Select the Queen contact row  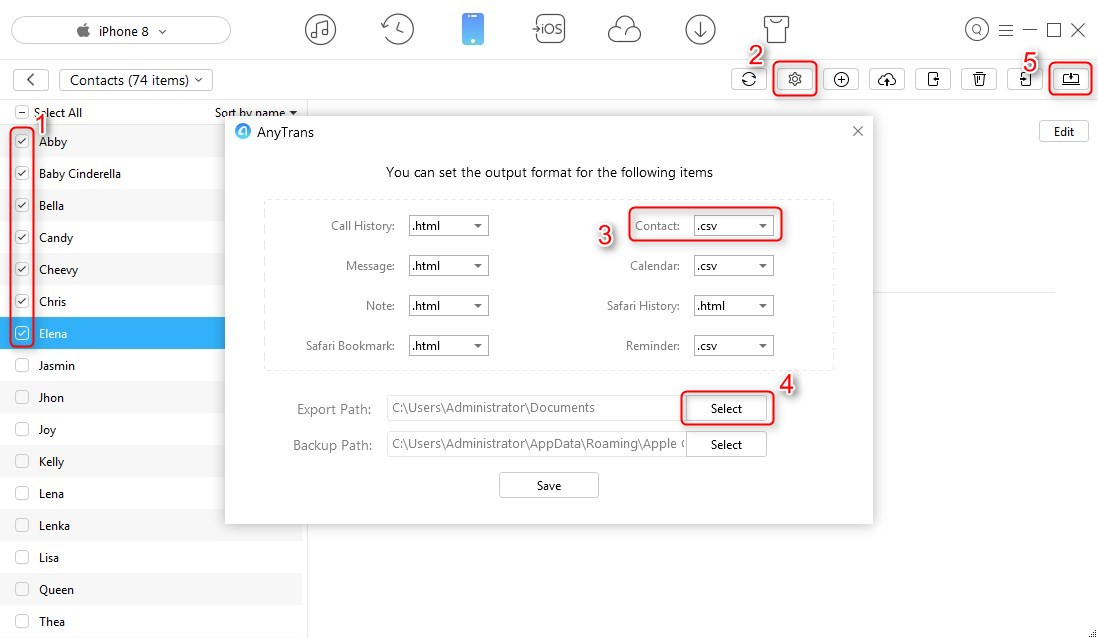(151, 589)
